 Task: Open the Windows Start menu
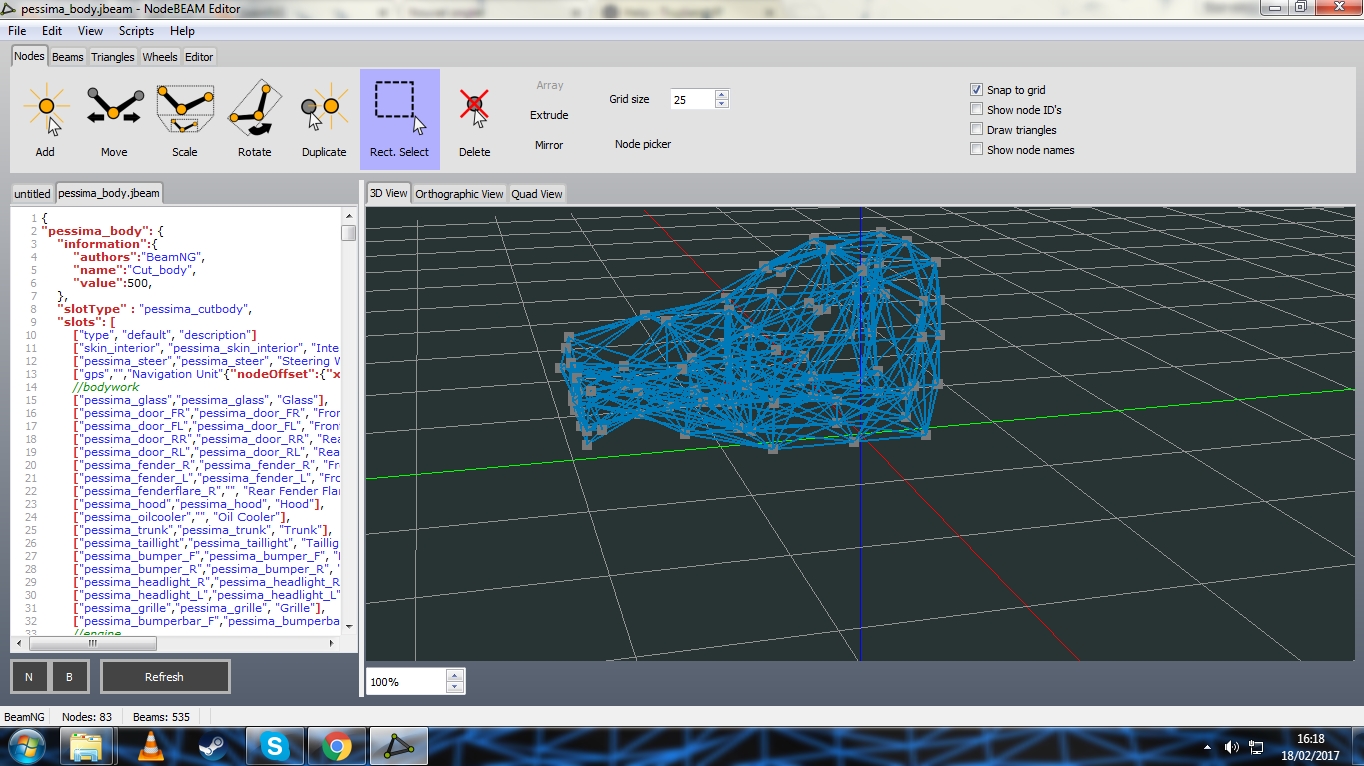[x=25, y=746]
